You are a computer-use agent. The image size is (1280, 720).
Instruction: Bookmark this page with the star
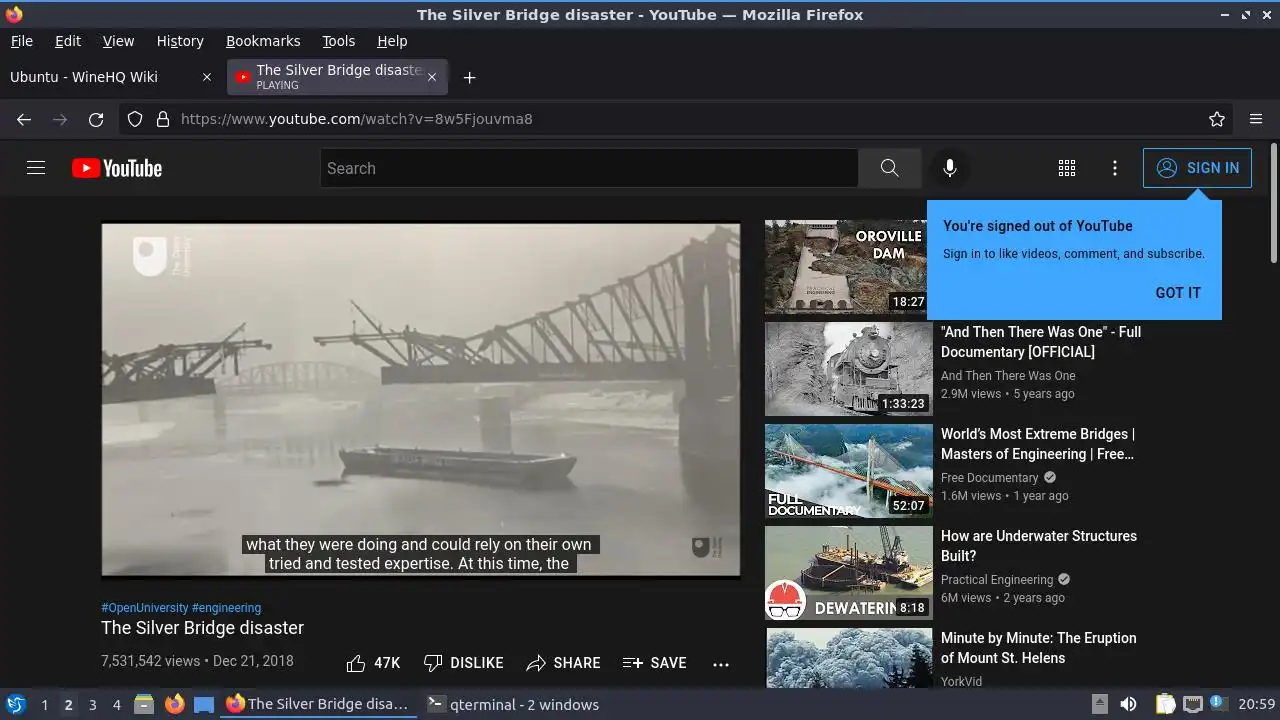pyautogui.click(x=1217, y=119)
